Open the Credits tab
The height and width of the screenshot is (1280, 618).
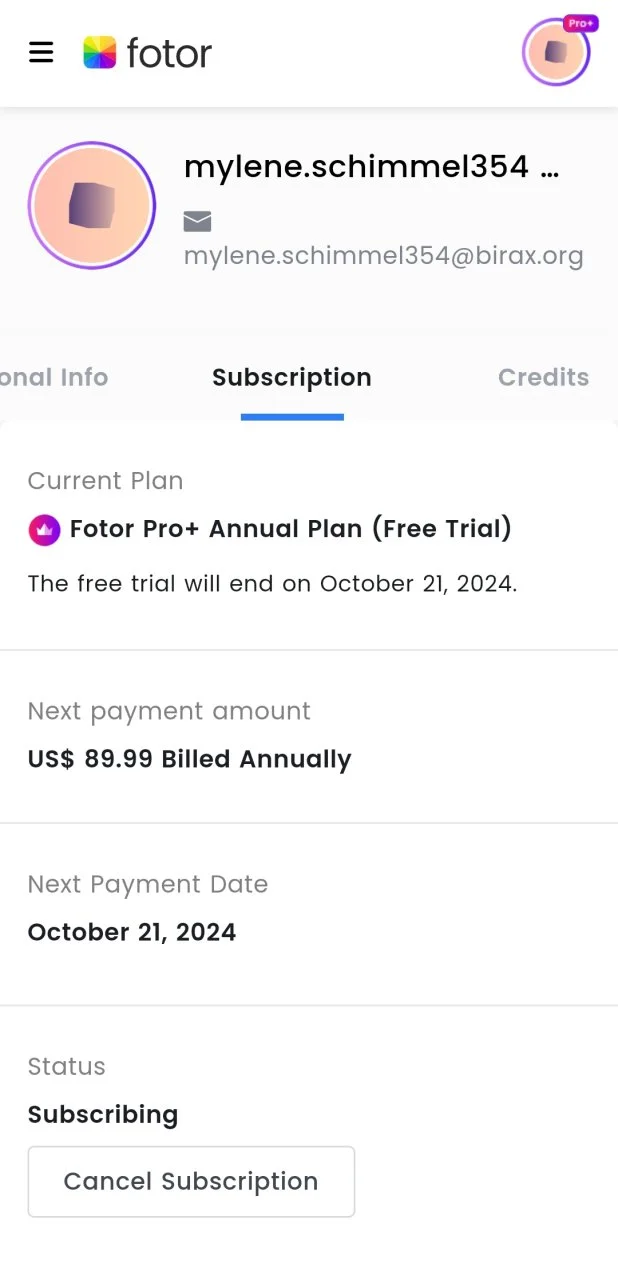click(543, 377)
